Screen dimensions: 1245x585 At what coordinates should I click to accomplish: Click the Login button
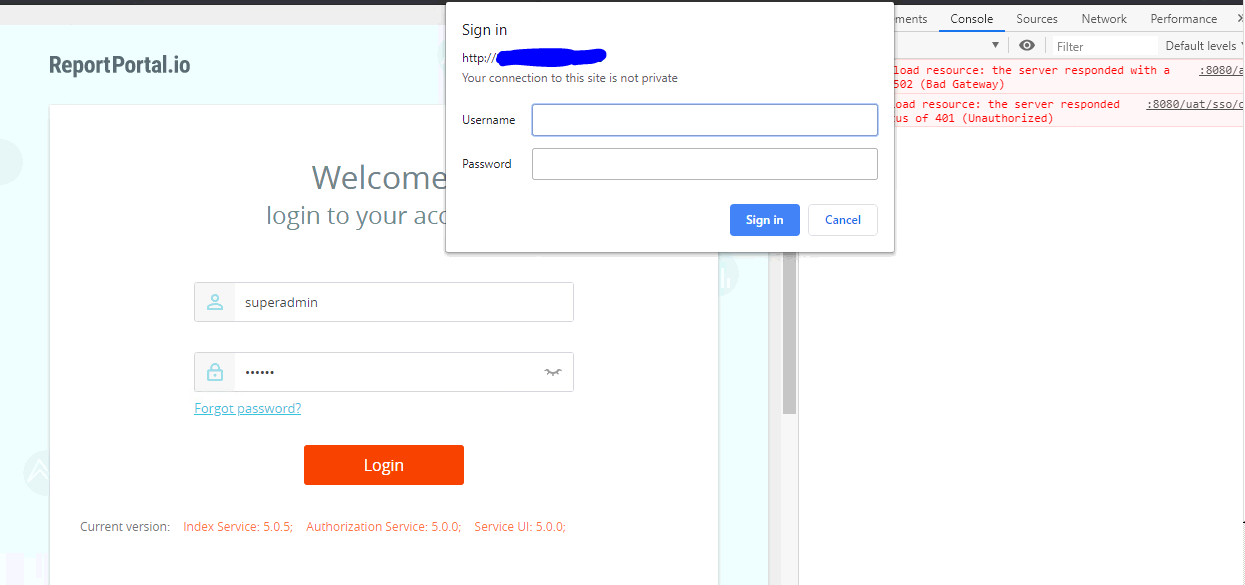(383, 464)
